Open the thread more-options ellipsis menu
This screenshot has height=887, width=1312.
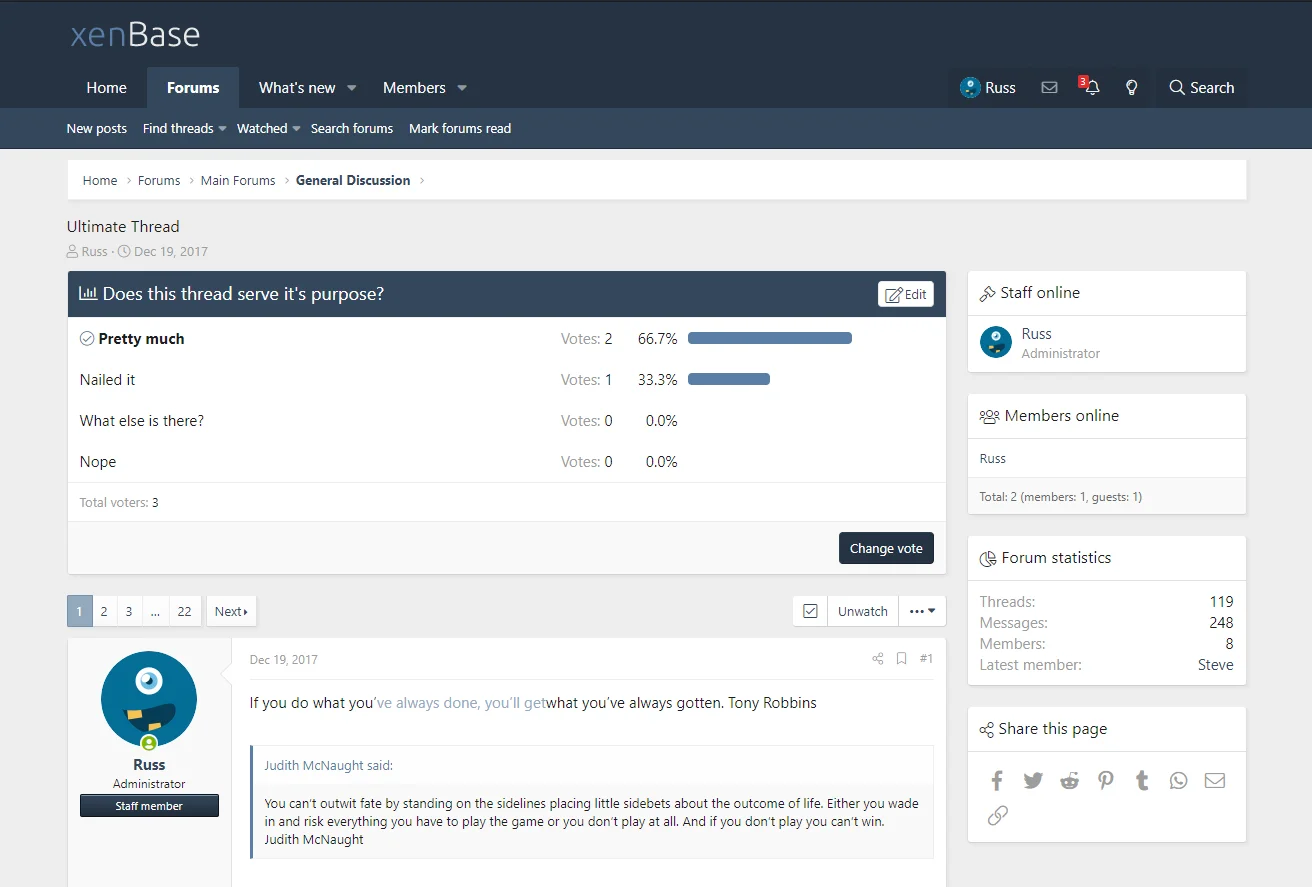click(x=922, y=611)
